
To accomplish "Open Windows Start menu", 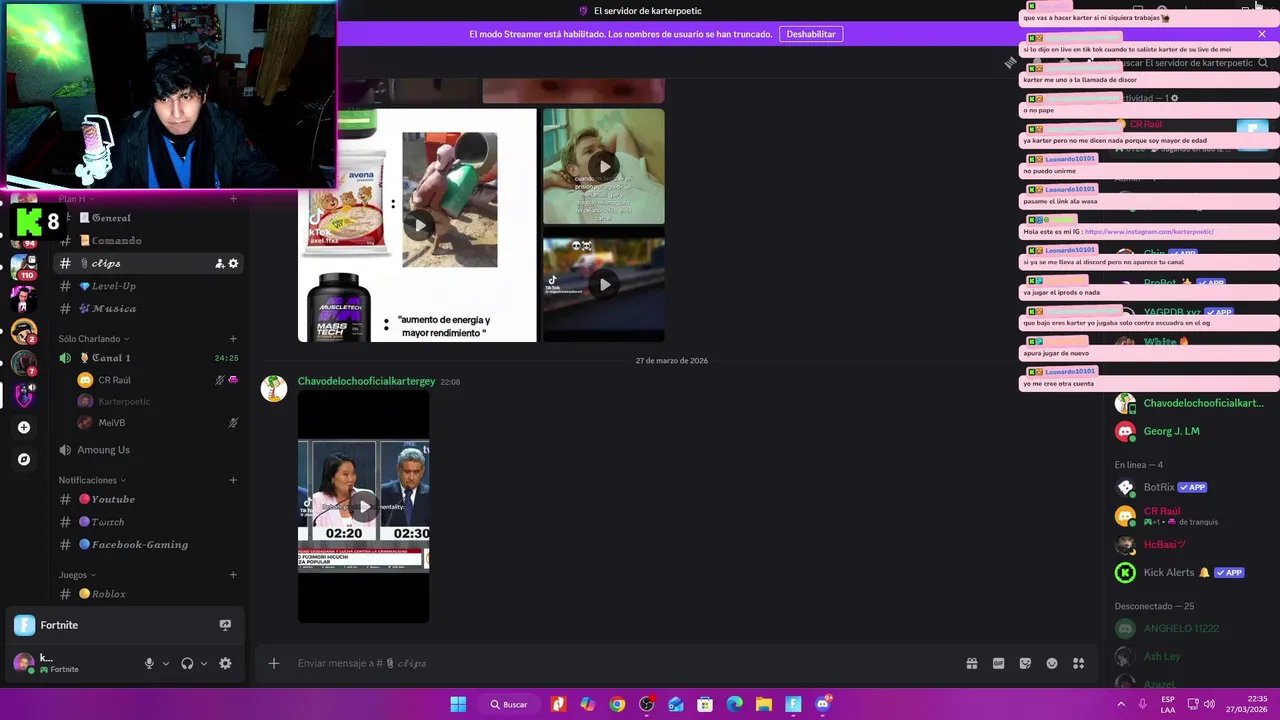I will [x=458, y=704].
